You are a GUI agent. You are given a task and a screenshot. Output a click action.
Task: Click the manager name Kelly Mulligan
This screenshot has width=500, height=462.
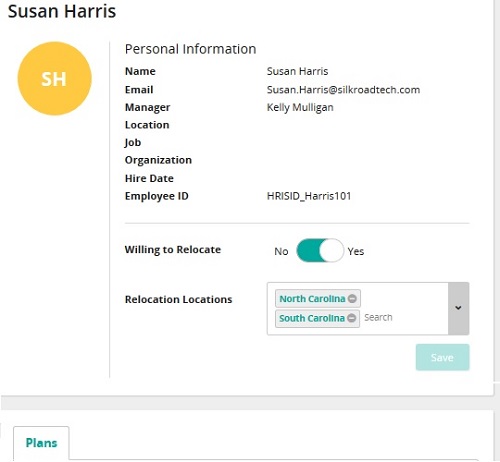coord(300,107)
